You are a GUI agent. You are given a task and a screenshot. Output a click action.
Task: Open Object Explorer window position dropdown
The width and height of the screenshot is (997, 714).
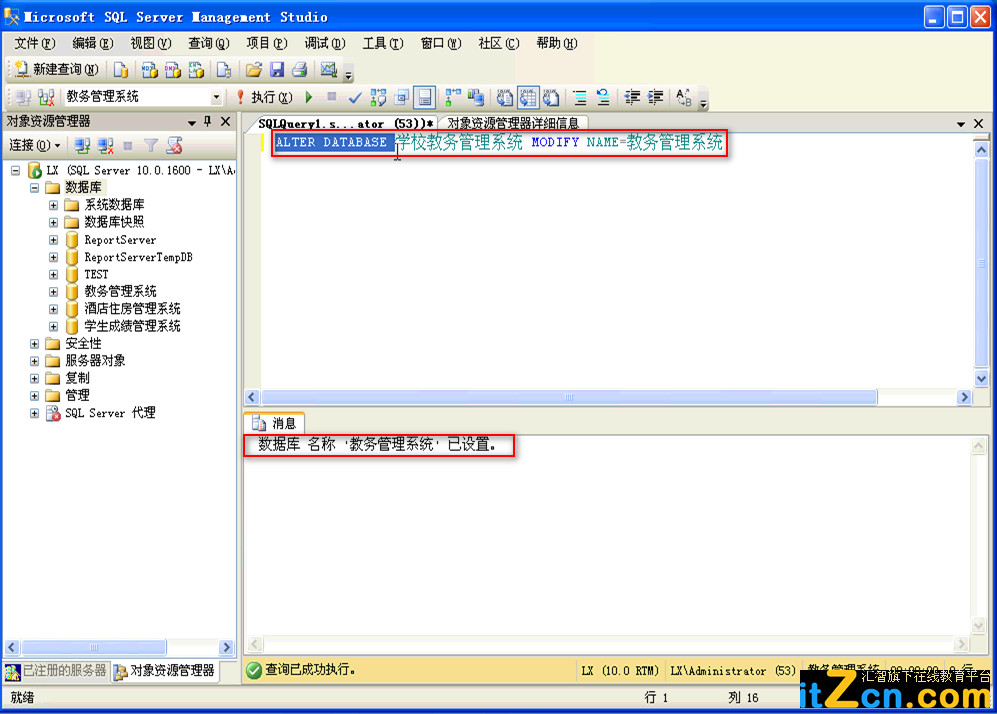point(191,122)
